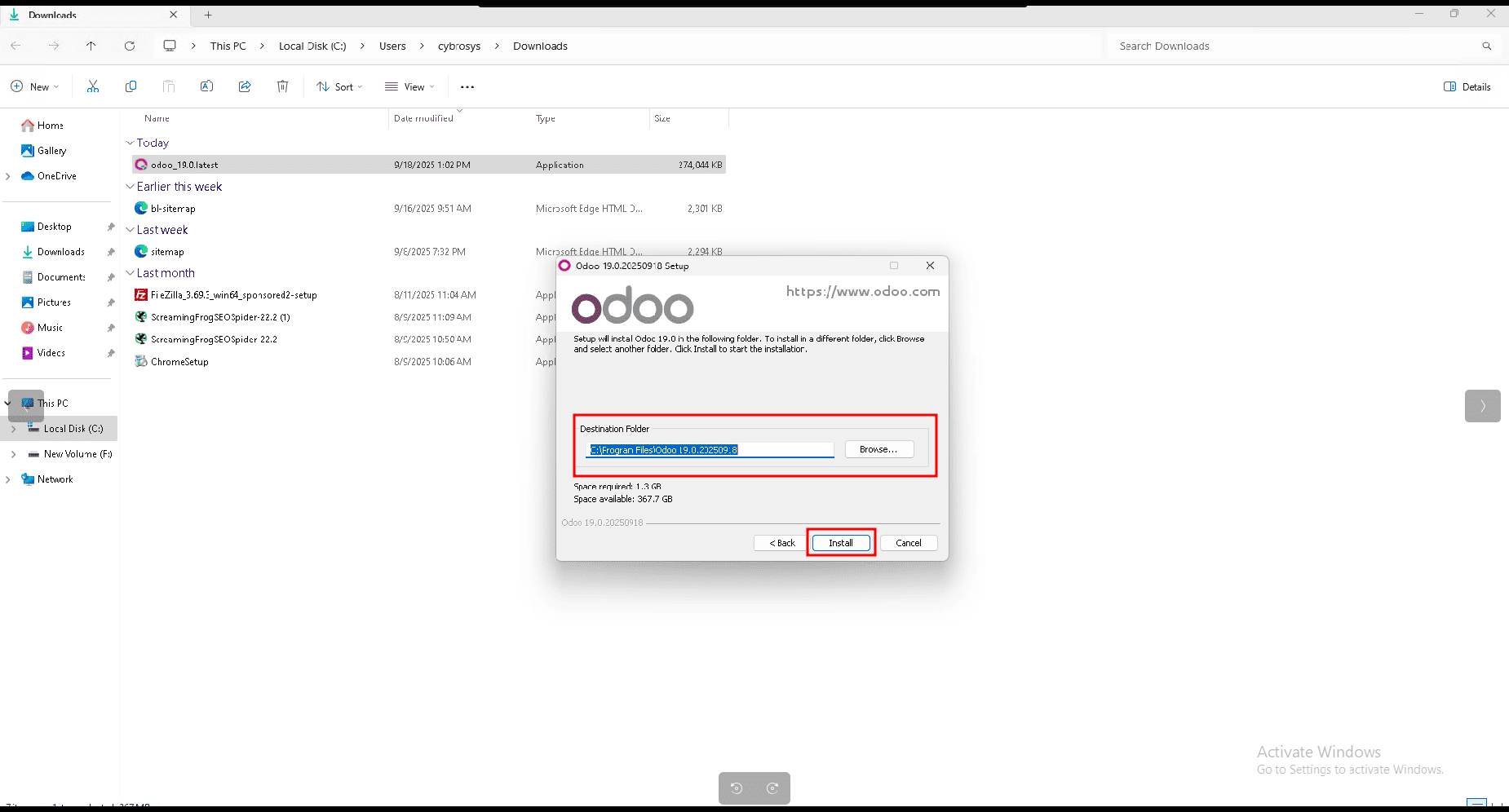Go back with the Back arrow
The image size is (1509, 812).
15,46
